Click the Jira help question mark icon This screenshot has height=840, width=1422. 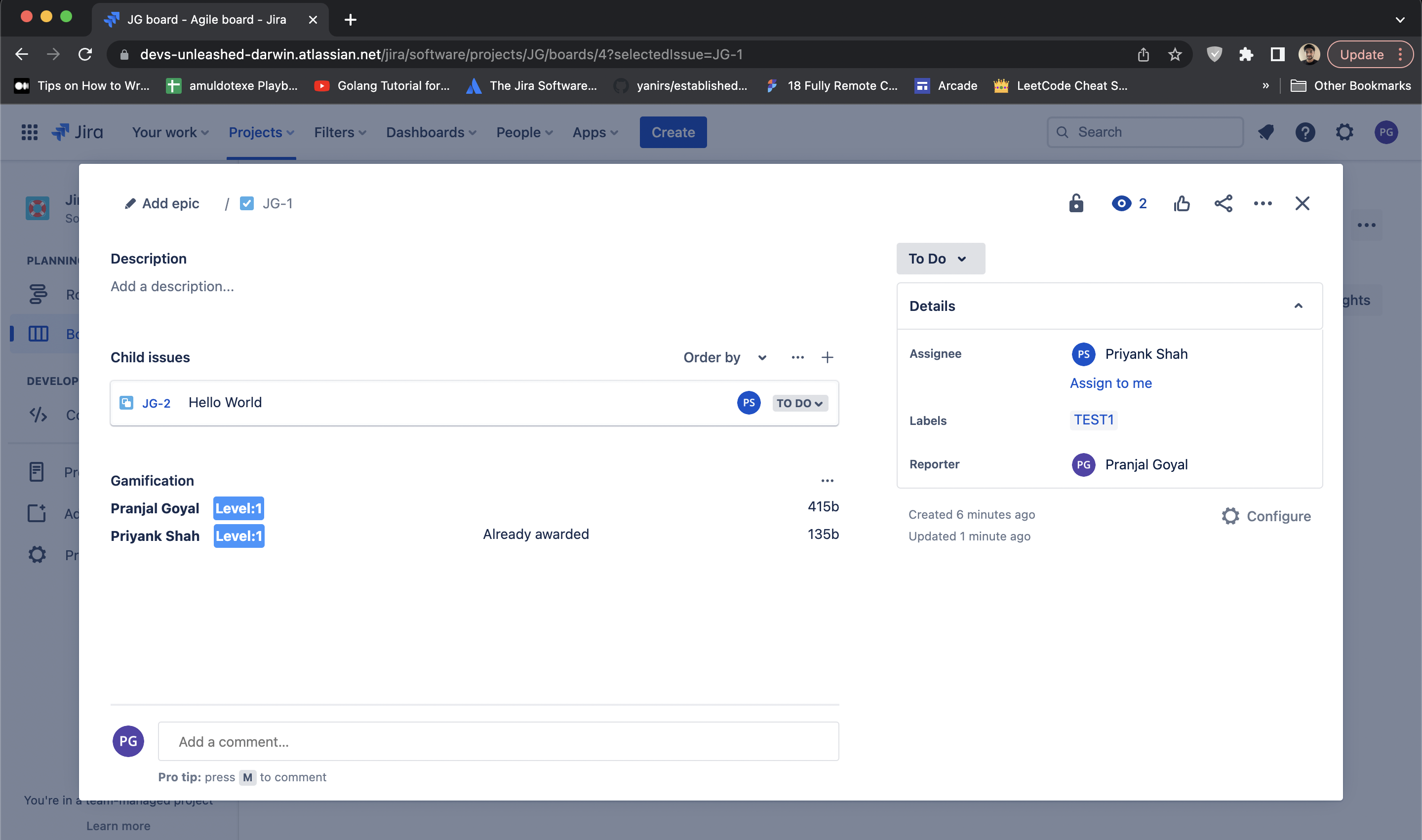click(1305, 132)
